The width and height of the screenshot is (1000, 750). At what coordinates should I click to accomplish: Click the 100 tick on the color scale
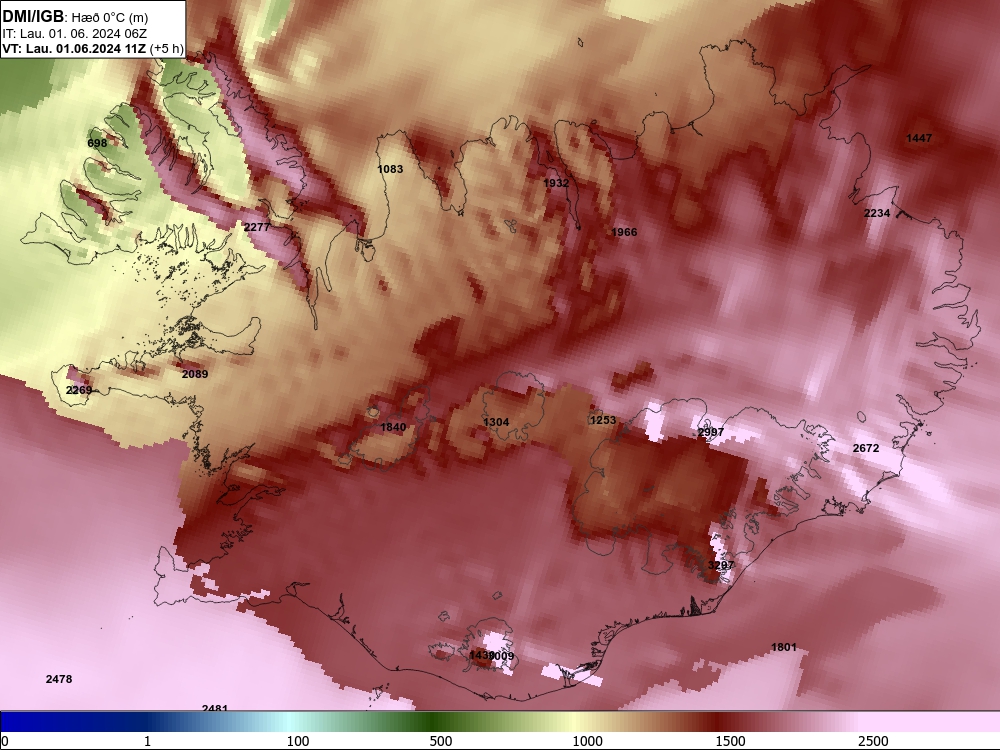(x=298, y=741)
